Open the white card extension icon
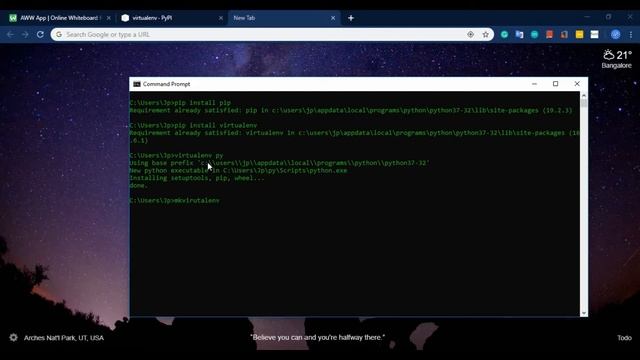 [594, 35]
